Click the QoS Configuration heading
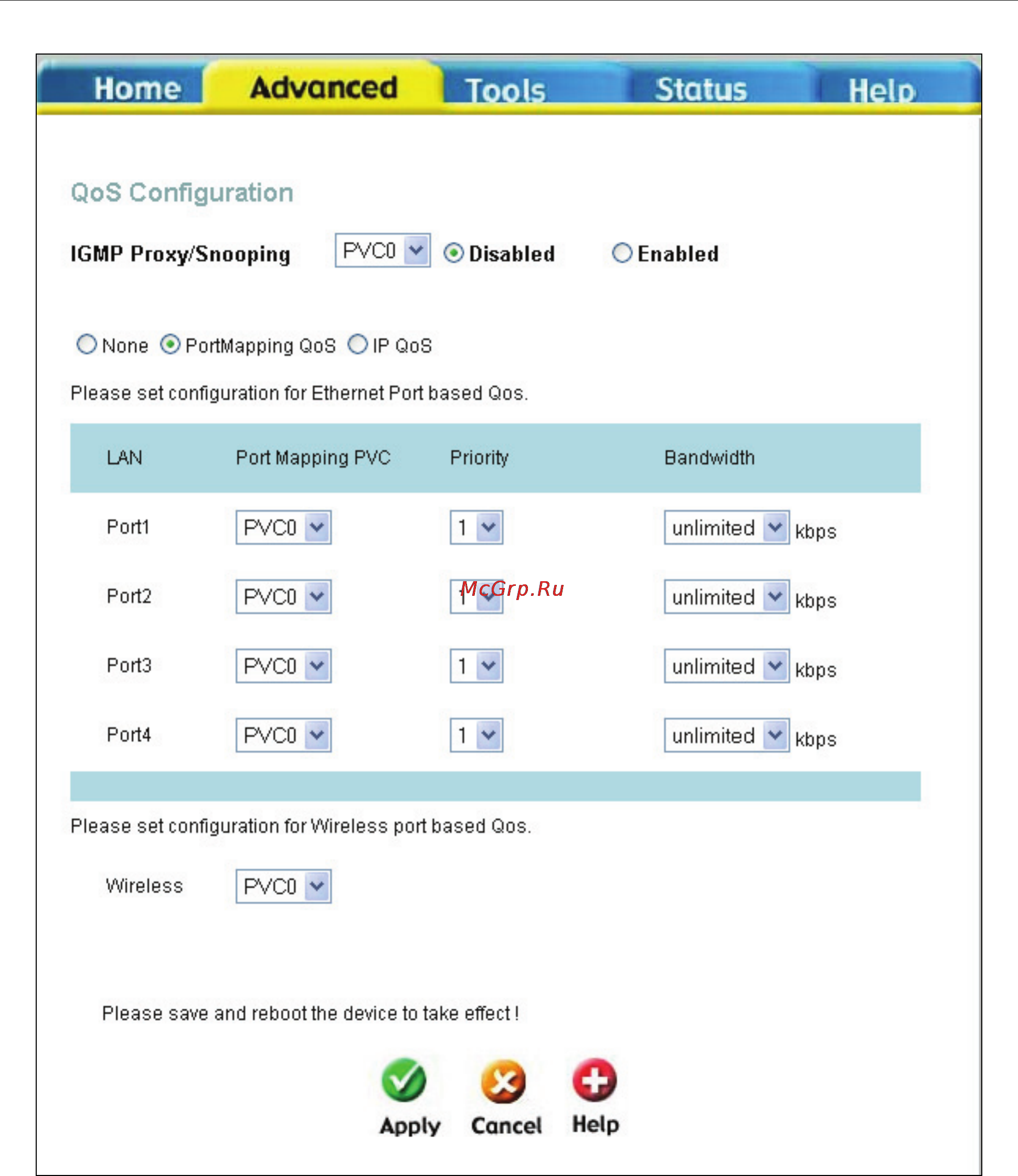Image resolution: width=1018 pixels, height=1176 pixels. pyautogui.click(x=182, y=193)
